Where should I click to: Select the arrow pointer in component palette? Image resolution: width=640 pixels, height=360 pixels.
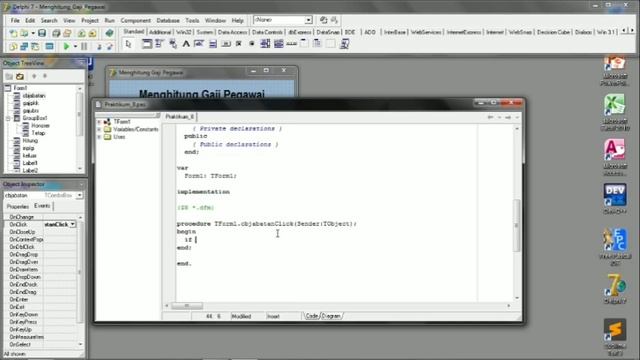click(x=129, y=44)
